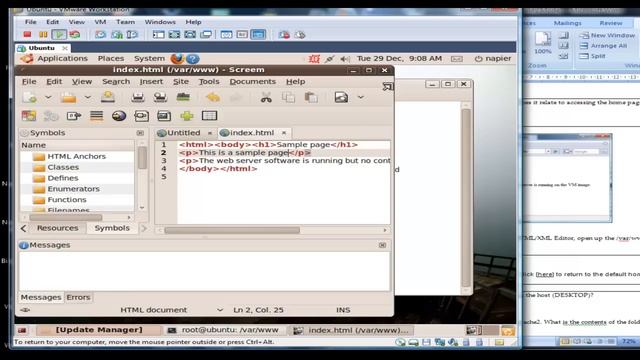Open the HTML document type dropdown in the status bar
This screenshot has width=640, height=360.
coord(220,310)
